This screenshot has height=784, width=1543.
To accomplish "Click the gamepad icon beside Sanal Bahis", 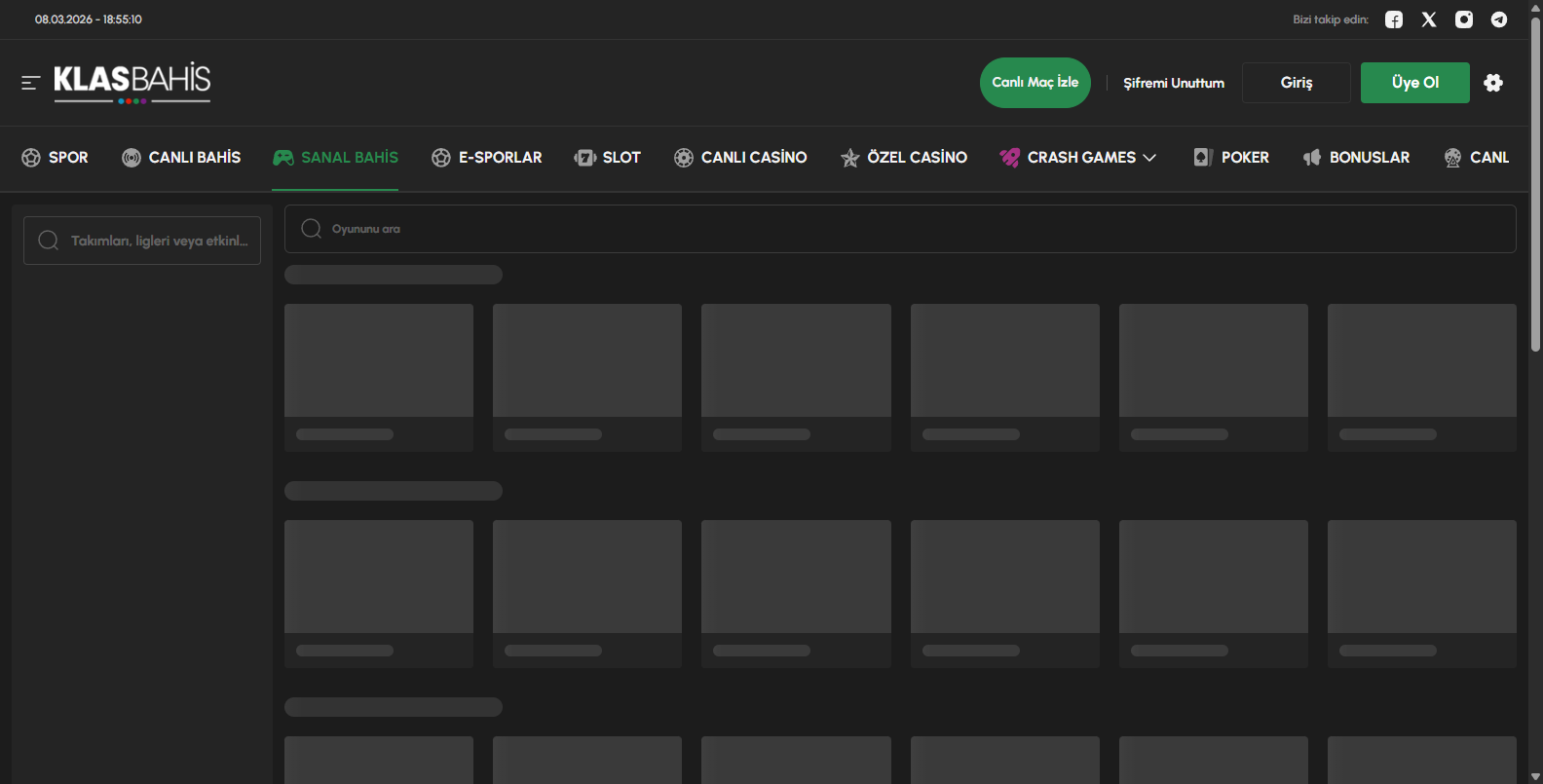I will click(x=283, y=158).
